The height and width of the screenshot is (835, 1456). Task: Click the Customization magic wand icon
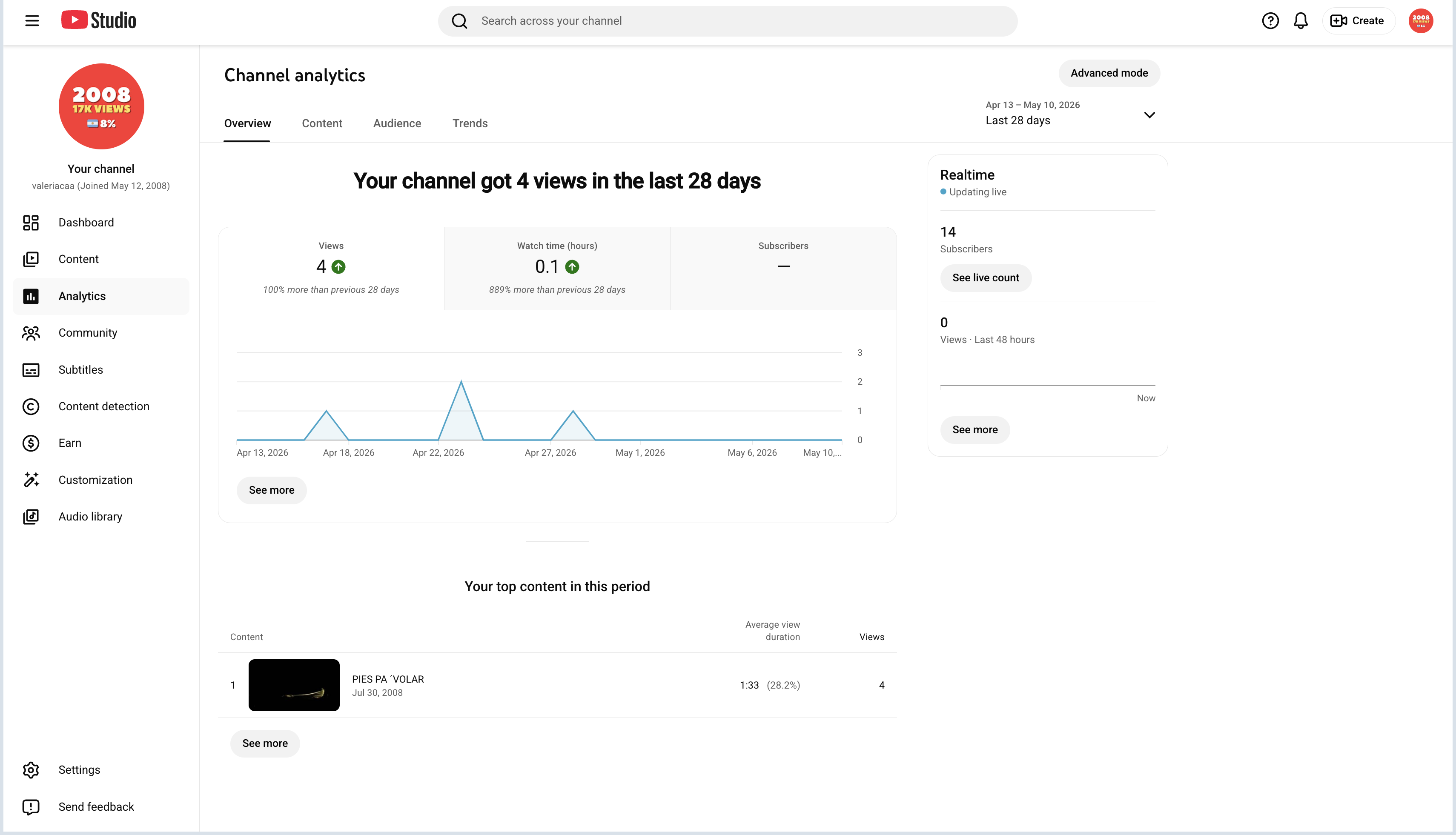pos(31,480)
